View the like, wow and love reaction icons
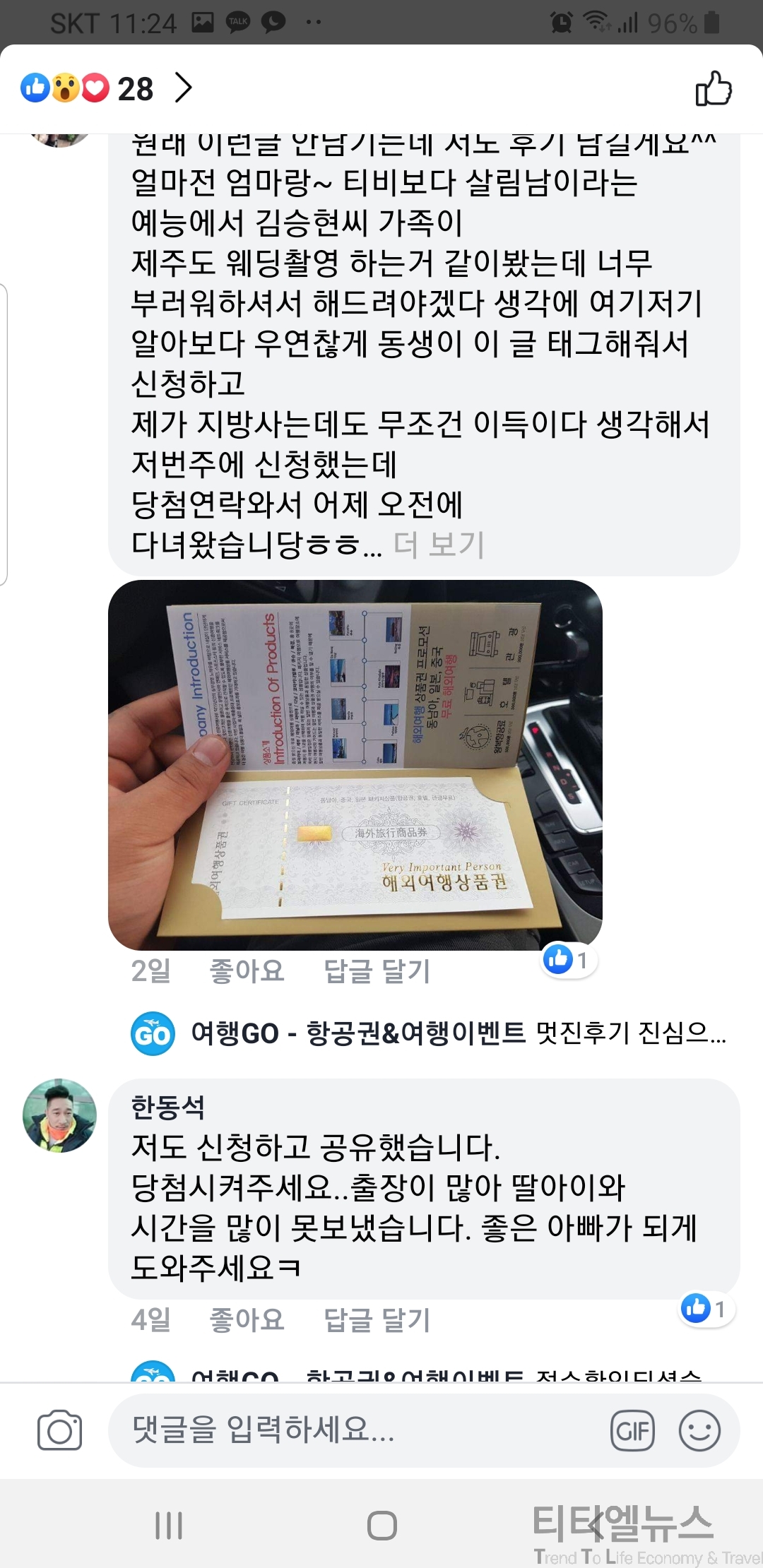Screen dimensions: 763x1568 [x=65, y=88]
